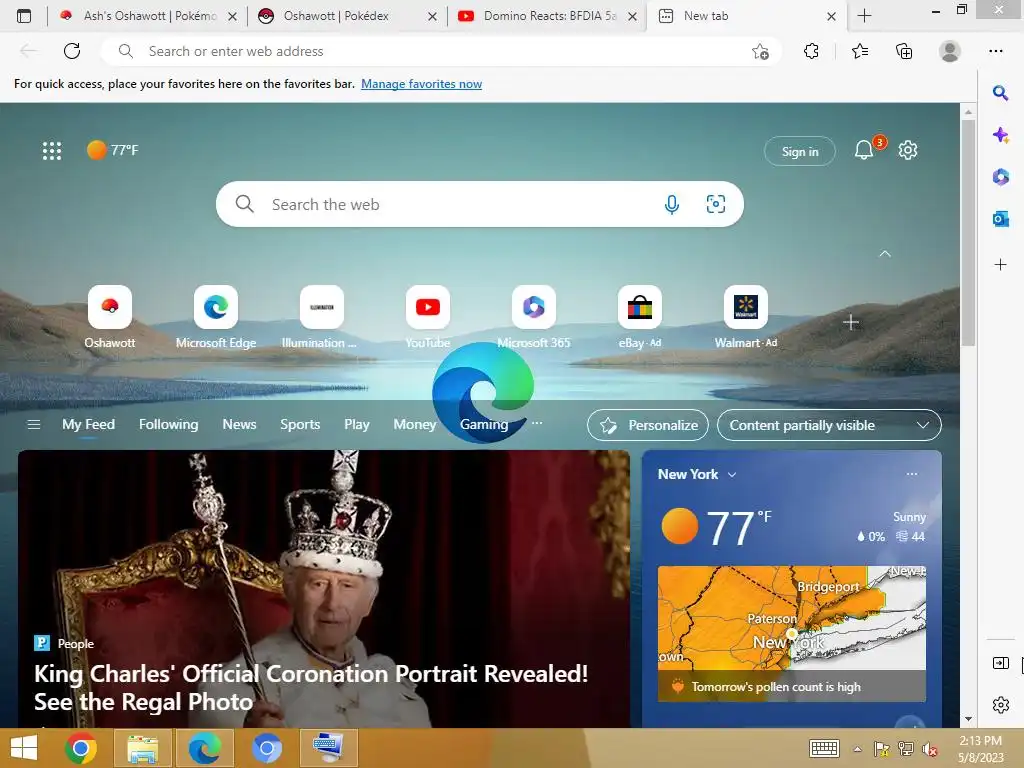Open notifications bell with 3 badge
The image size is (1024, 768).
coord(864,150)
